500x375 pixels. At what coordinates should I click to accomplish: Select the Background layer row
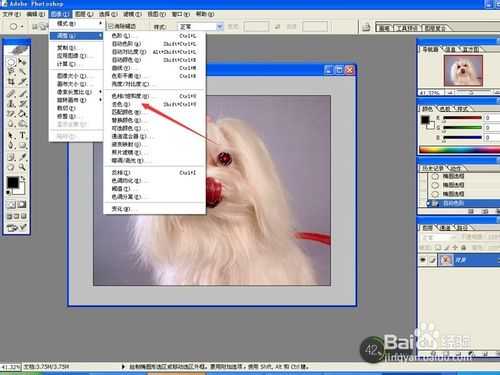[459, 260]
